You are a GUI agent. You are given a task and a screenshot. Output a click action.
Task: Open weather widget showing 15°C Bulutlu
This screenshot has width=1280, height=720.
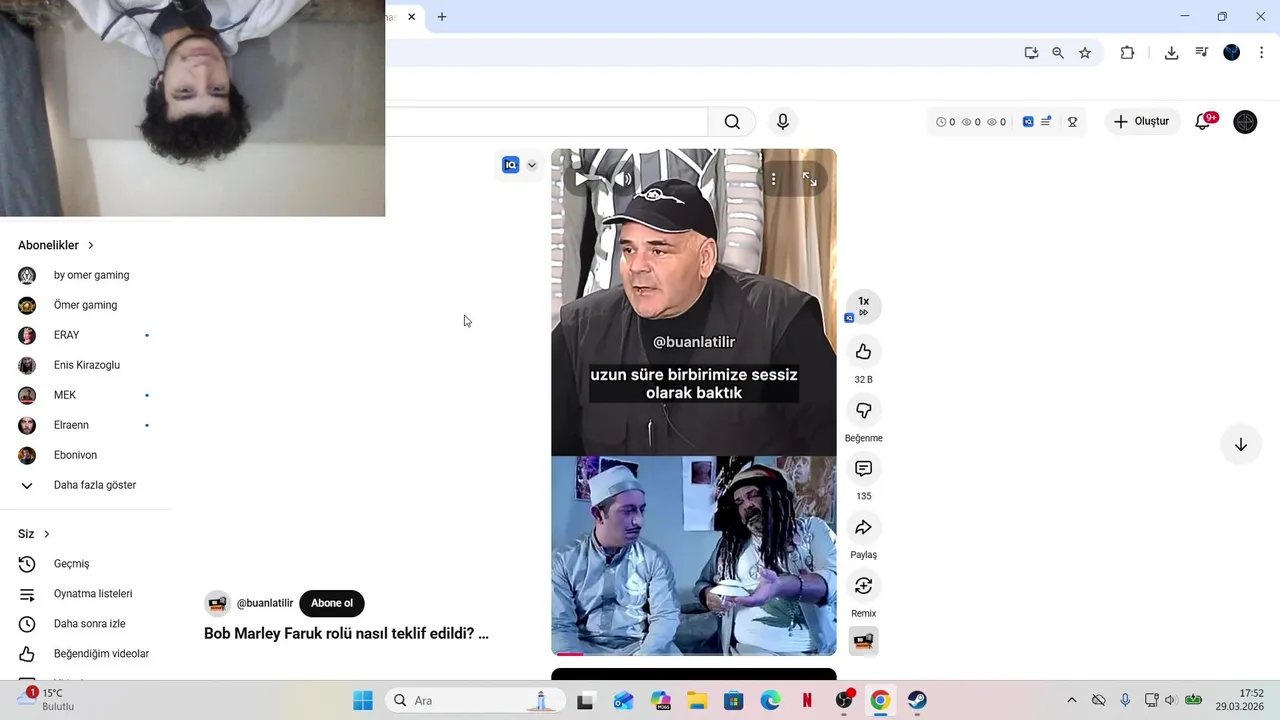(x=46, y=700)
